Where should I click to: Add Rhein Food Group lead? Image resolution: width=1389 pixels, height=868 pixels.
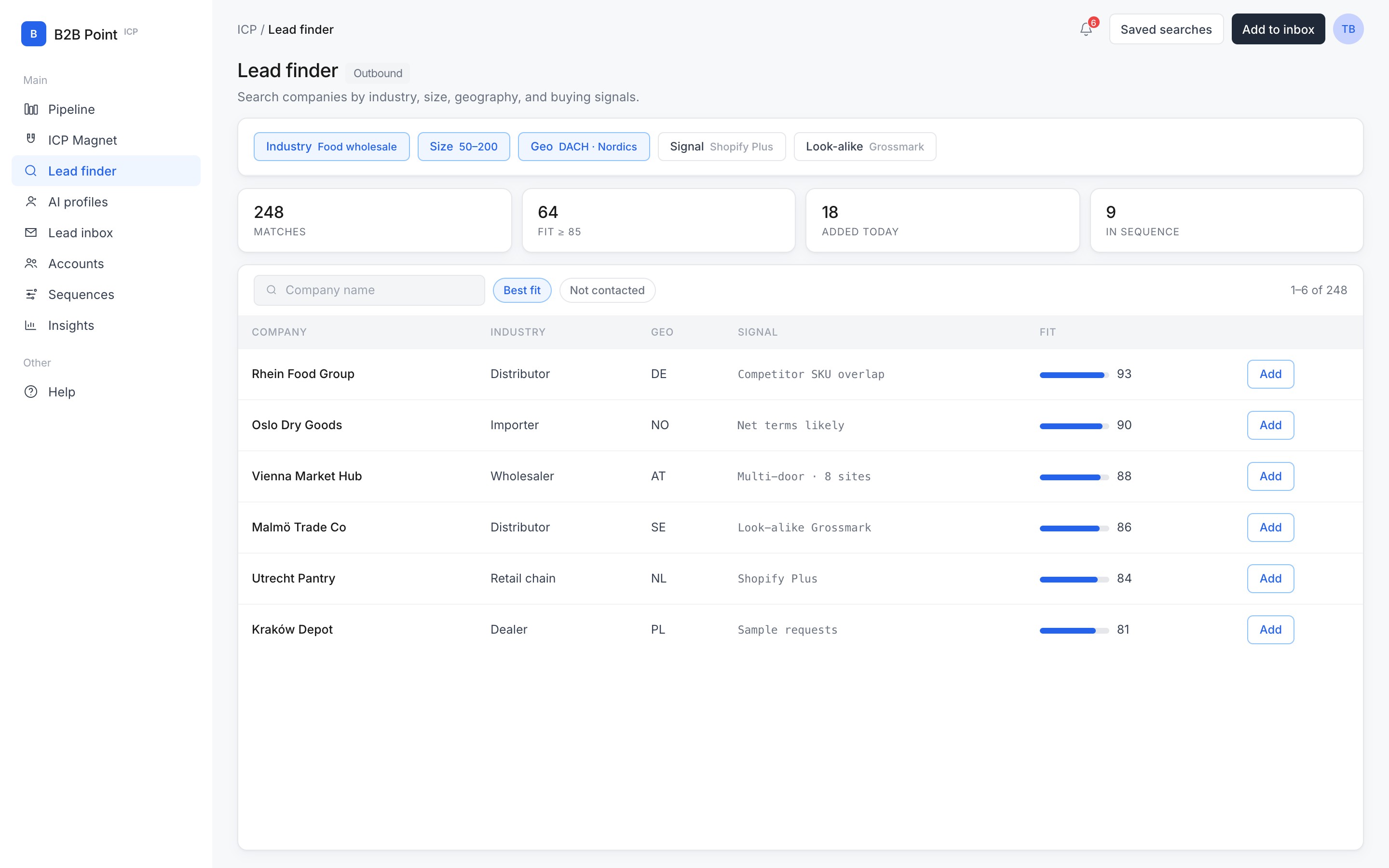click(1270, 374)
